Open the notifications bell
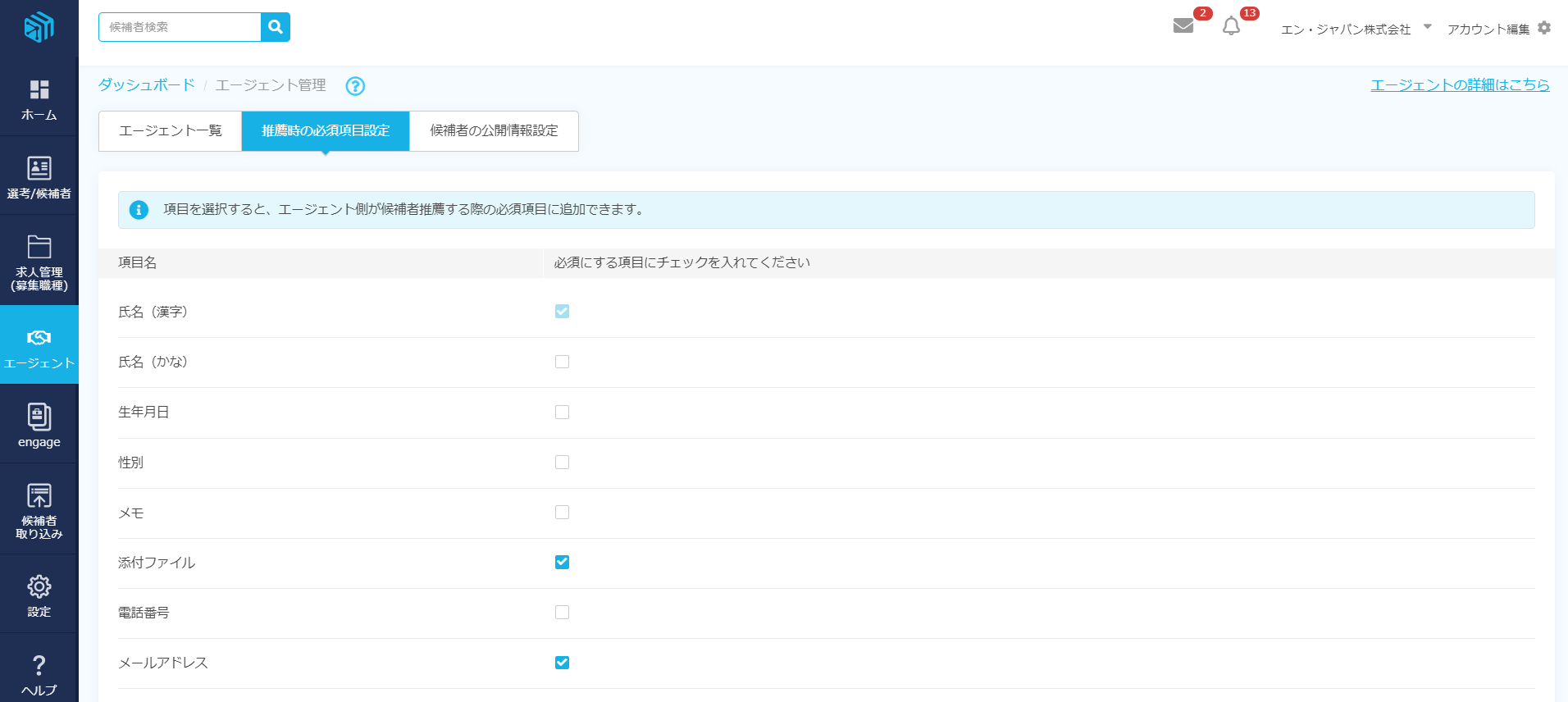The width and height of the screenshot is (1568, 702). 1231,26
